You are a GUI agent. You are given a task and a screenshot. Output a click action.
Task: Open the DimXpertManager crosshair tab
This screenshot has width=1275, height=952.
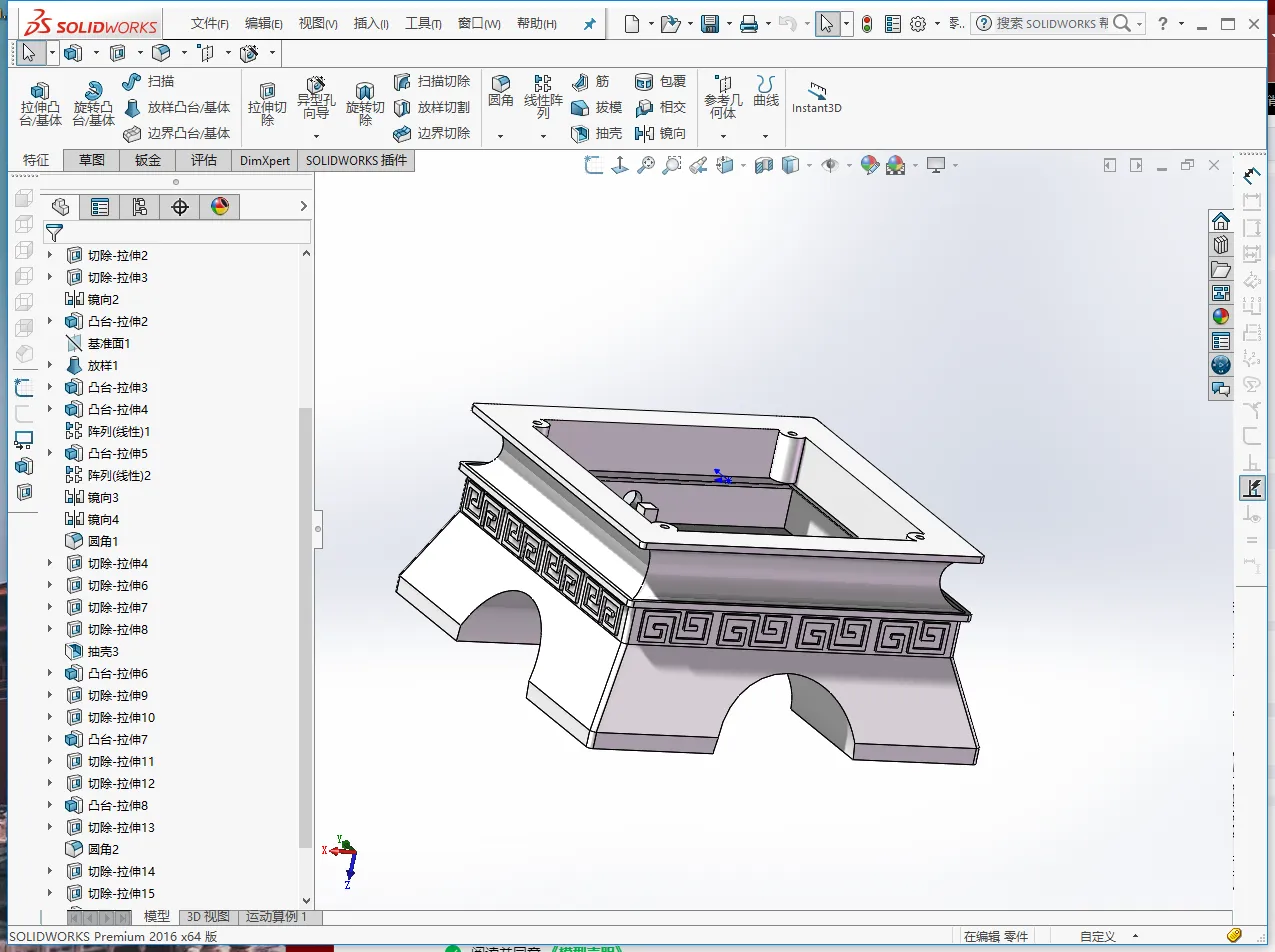tap(180, 207)
